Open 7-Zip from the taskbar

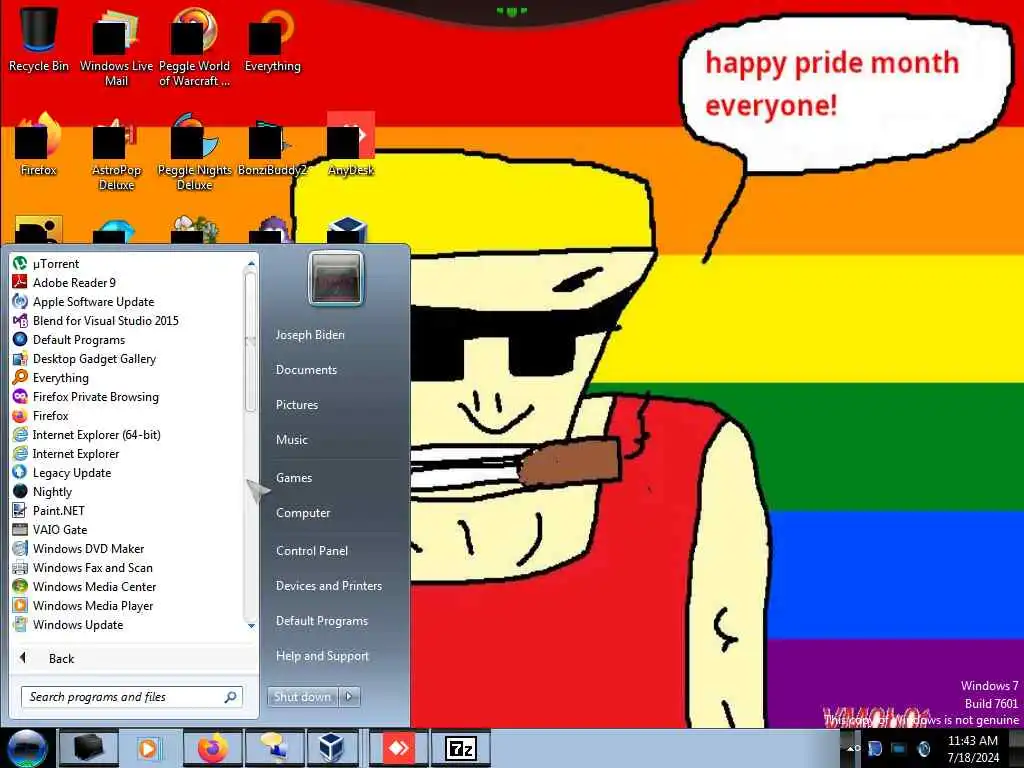(x=460, y=748)
